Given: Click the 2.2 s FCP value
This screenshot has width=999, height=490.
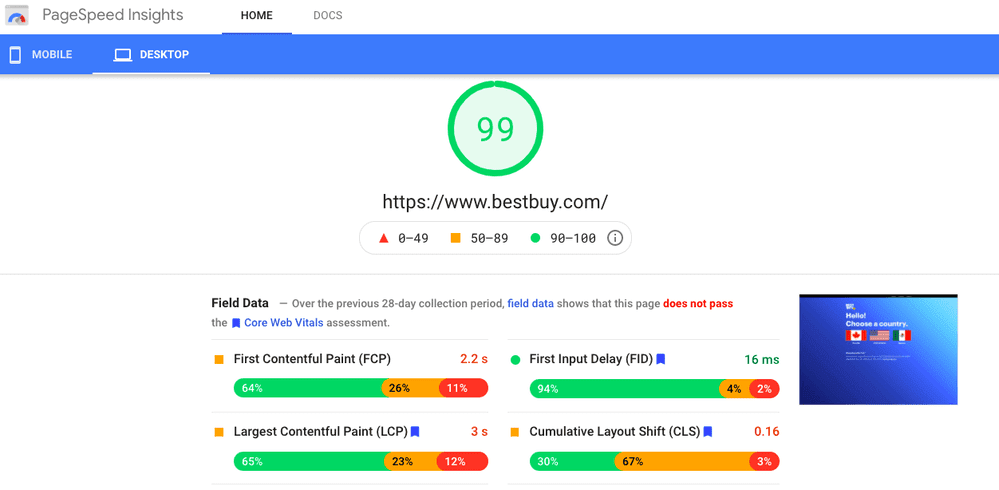Looking at the screenshot, I should point(473,359).
